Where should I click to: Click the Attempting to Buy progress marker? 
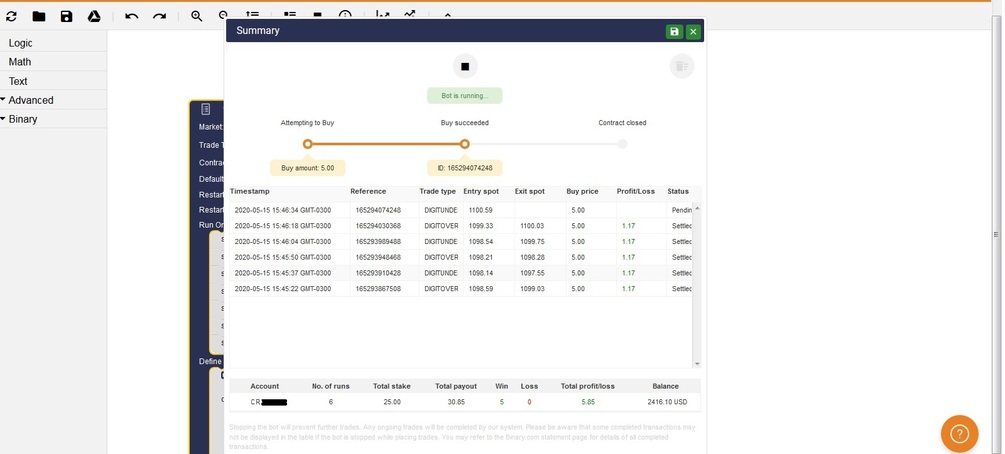[308, 144]
